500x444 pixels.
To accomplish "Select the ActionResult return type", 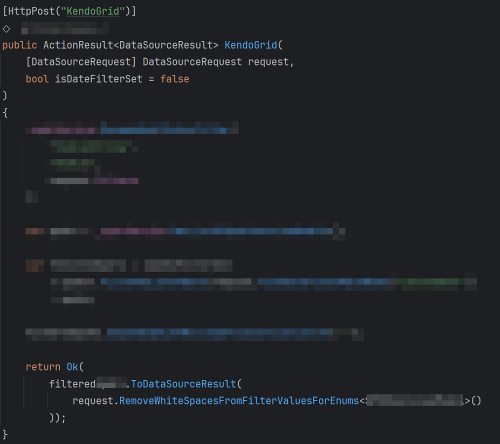I will [78, 45].
